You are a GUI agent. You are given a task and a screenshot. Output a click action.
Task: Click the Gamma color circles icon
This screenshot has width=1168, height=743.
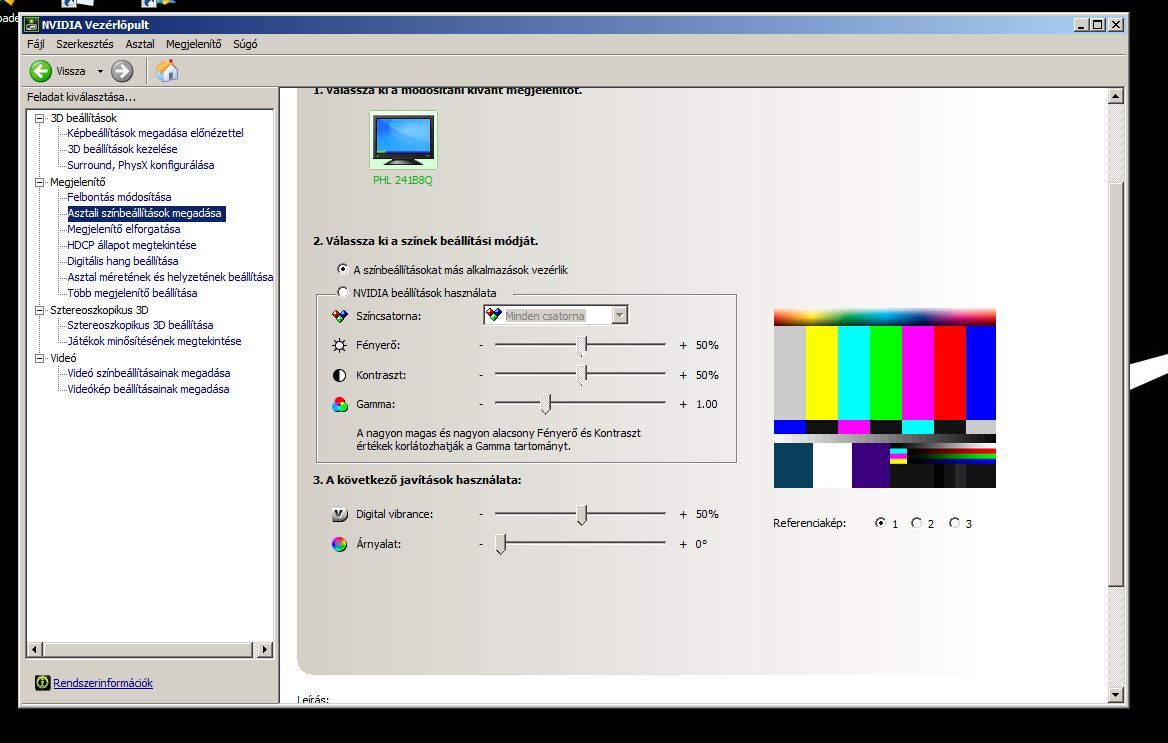[x=340, y=404]
